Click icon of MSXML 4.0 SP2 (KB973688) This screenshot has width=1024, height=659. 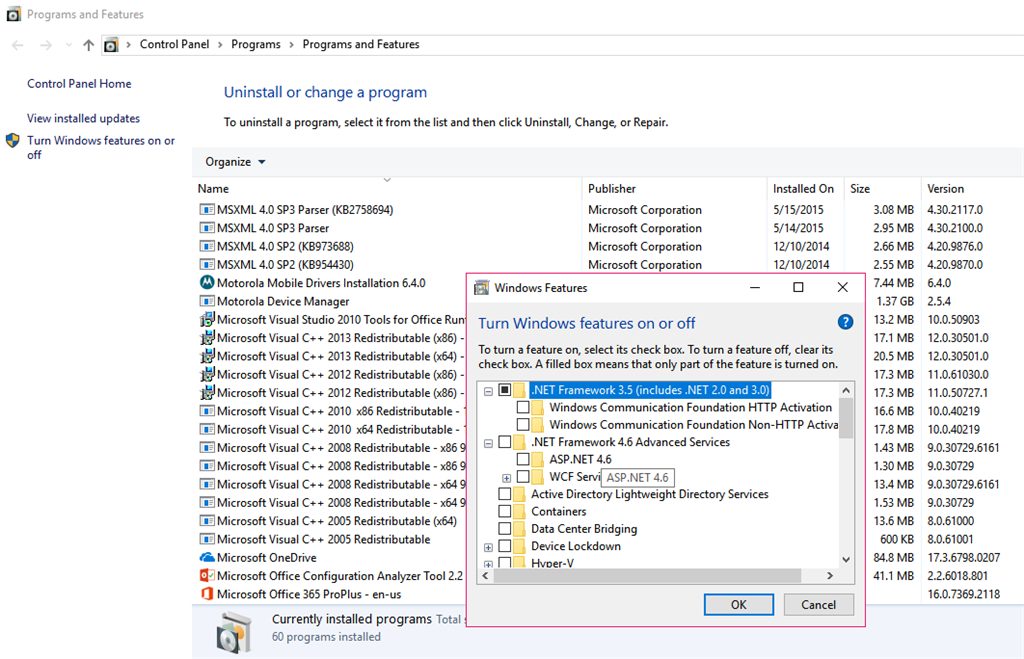click(207, 246)
